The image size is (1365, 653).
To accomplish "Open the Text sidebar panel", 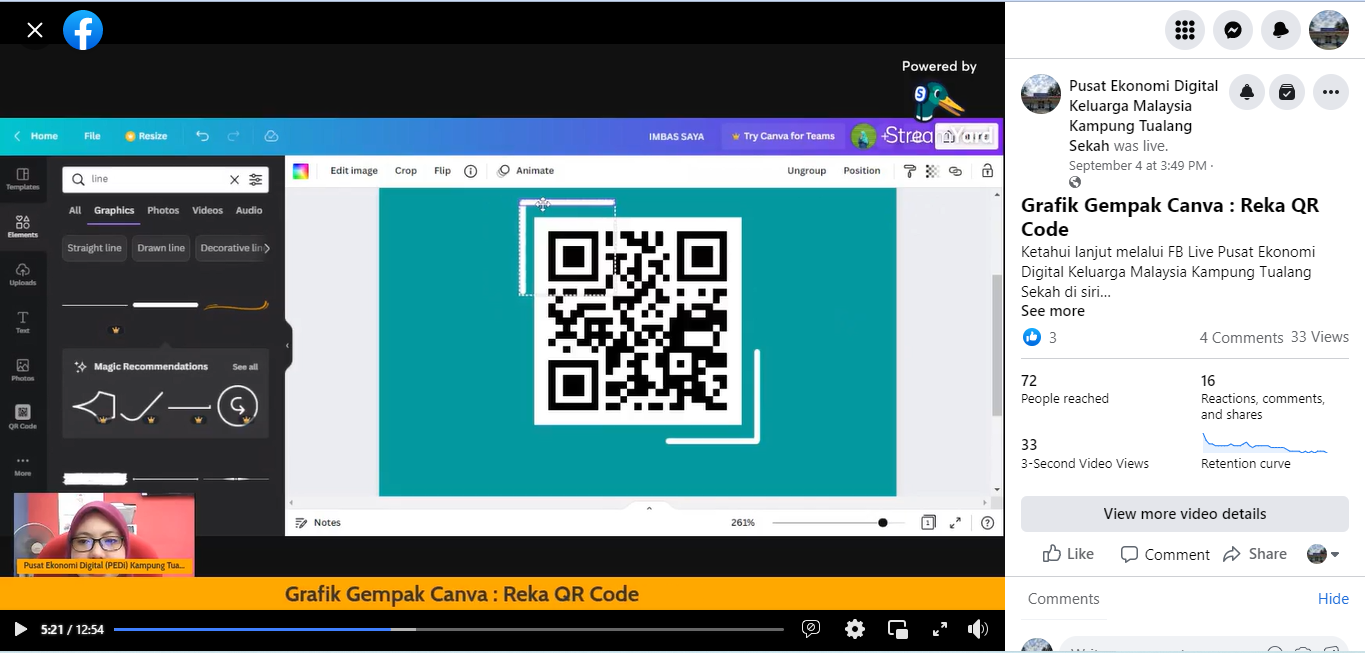I will click(x=23, y=321).
